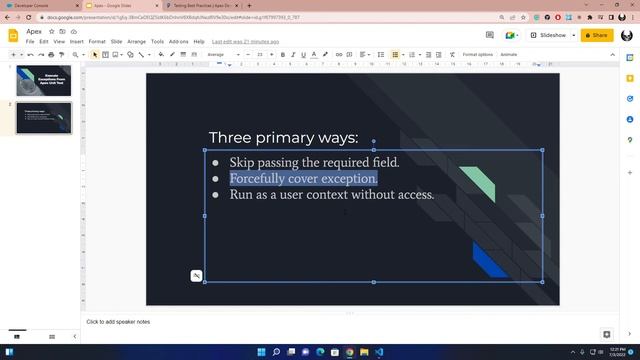Print the presentation with printer icon

[51, 54]
